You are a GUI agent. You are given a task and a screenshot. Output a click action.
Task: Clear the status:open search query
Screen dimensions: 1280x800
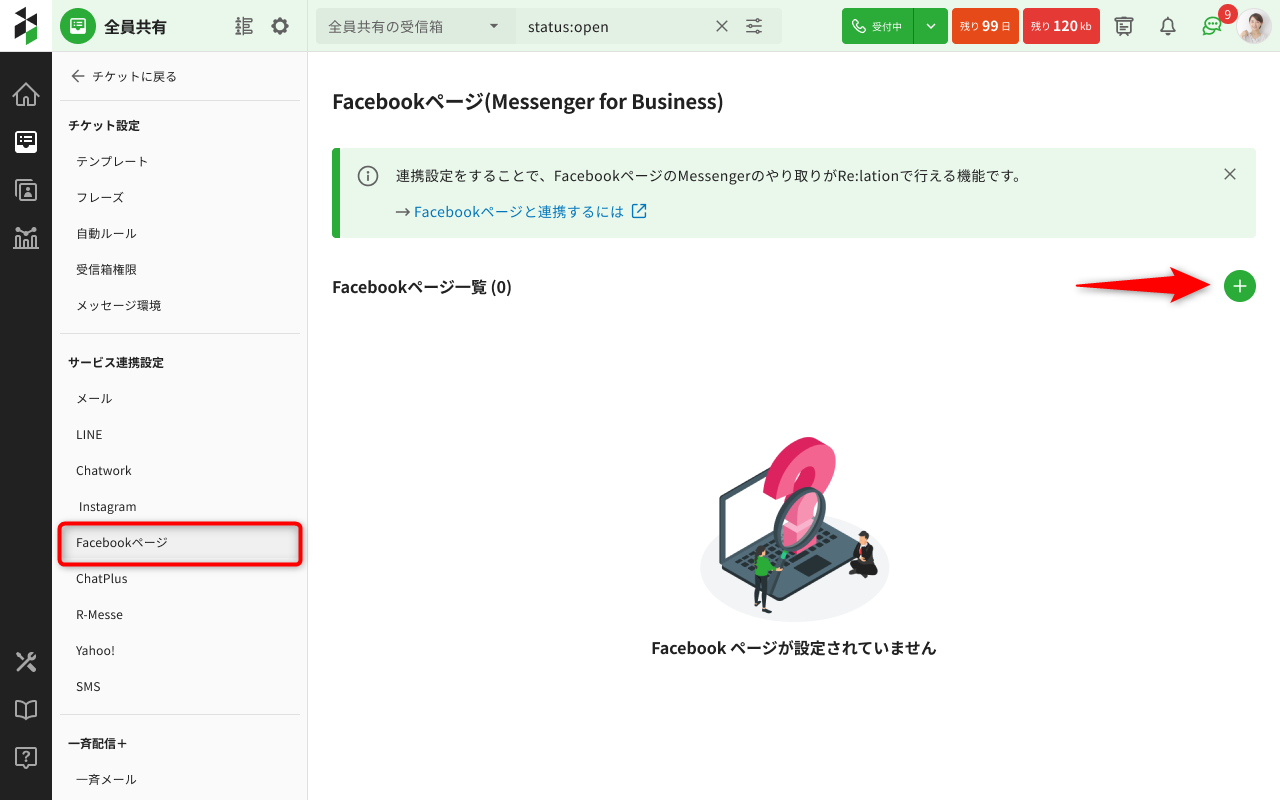pos(722,26)
